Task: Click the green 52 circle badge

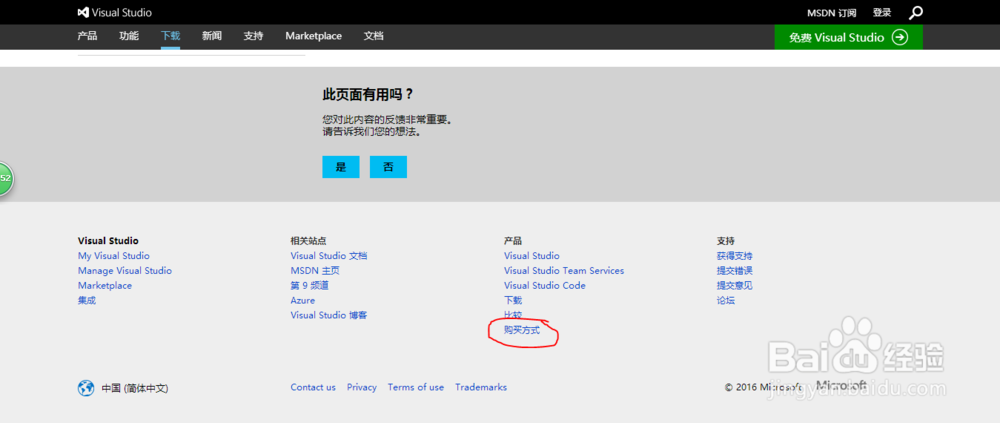Action: pyautogui.click(x=6, y=178)
